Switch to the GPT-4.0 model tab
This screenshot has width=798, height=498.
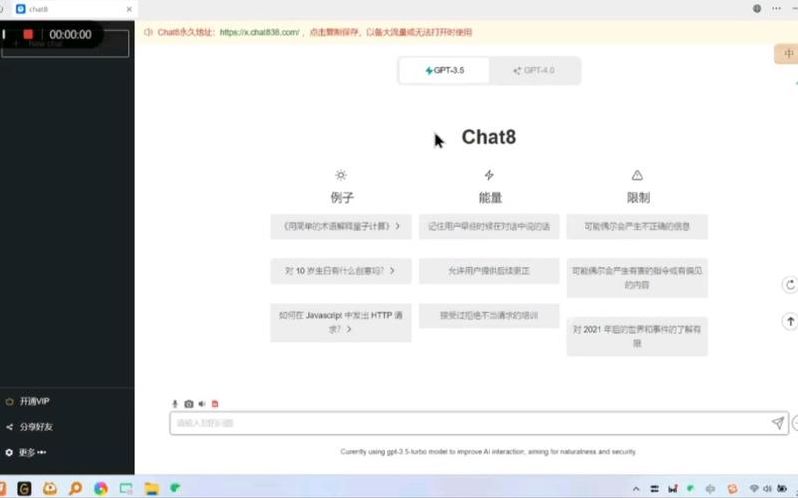point(534,70)
